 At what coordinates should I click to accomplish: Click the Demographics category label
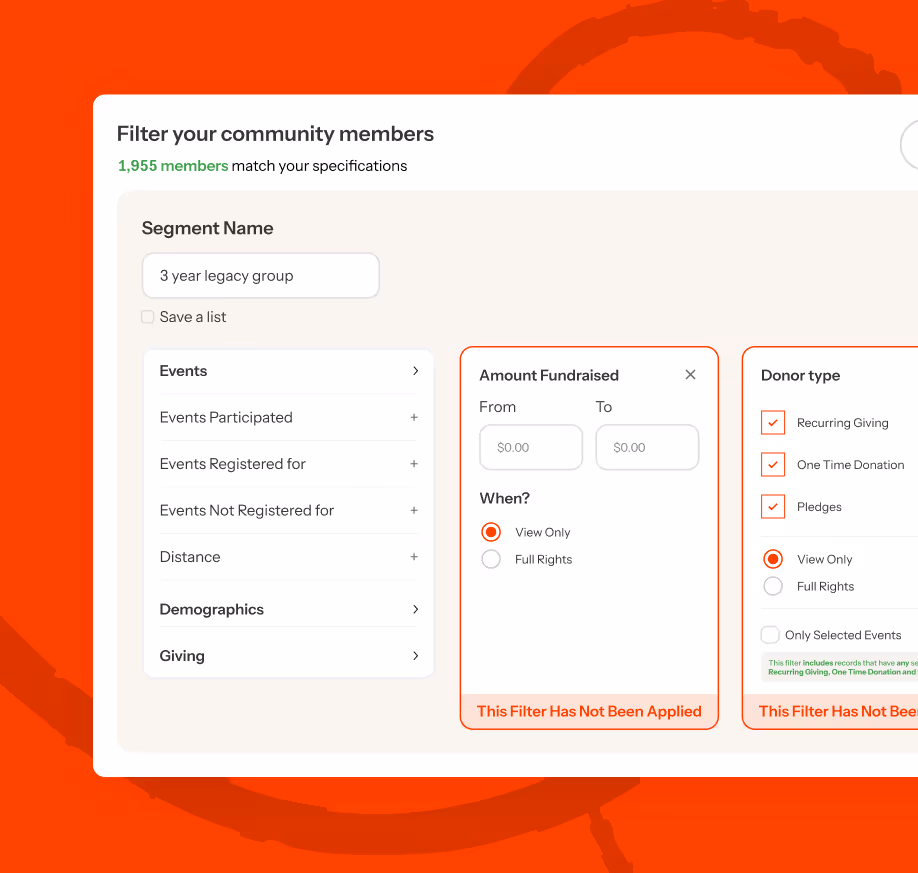click(x=211, y=610)
